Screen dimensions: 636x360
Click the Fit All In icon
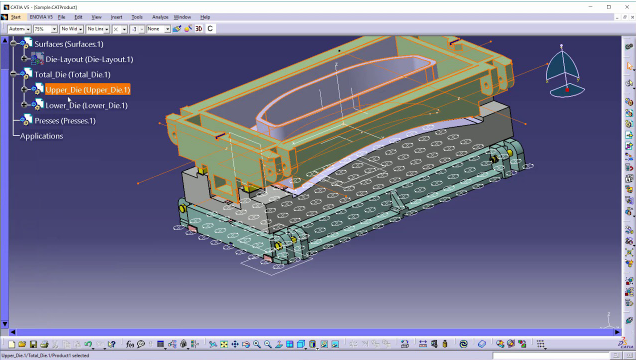click(x=224, y=344)
